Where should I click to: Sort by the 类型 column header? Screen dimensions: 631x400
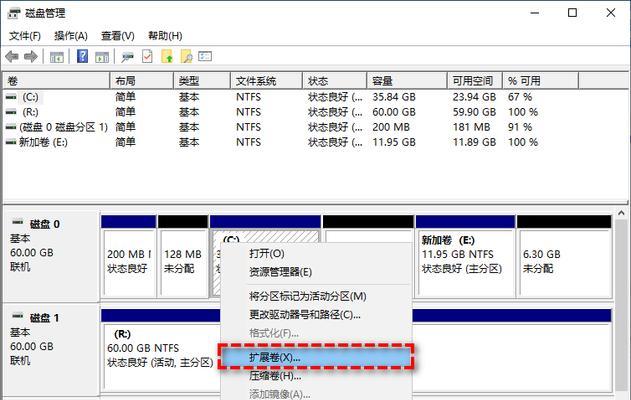[x=202, y=81]
